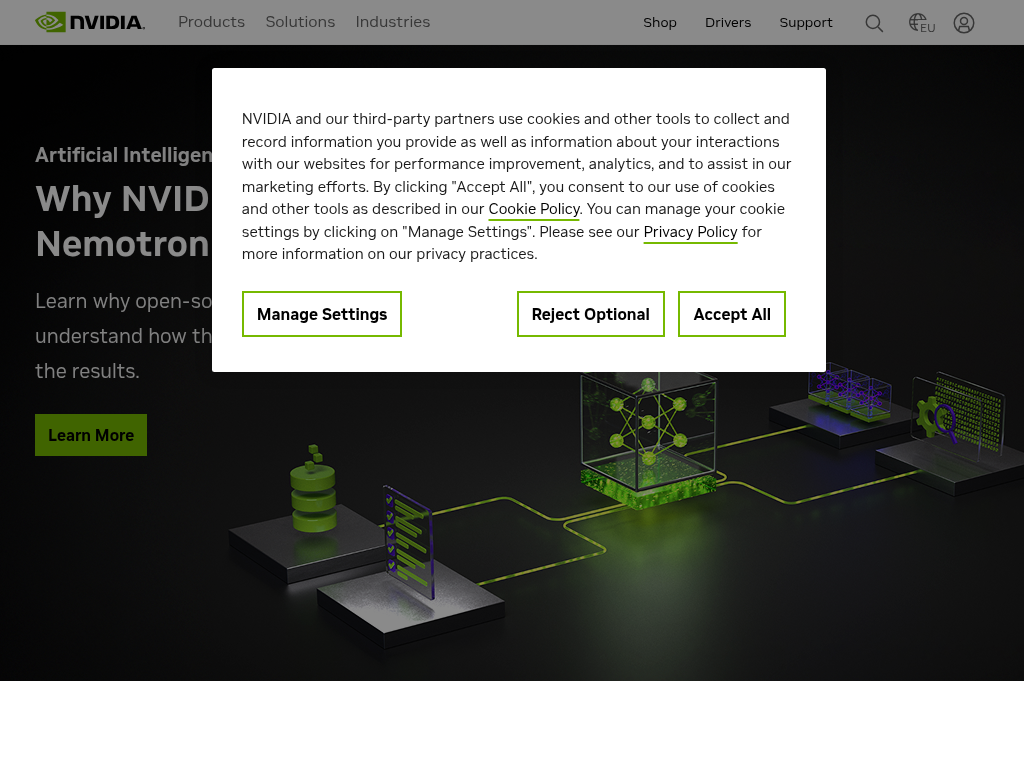Follow the Cookie Policy link

534,209
